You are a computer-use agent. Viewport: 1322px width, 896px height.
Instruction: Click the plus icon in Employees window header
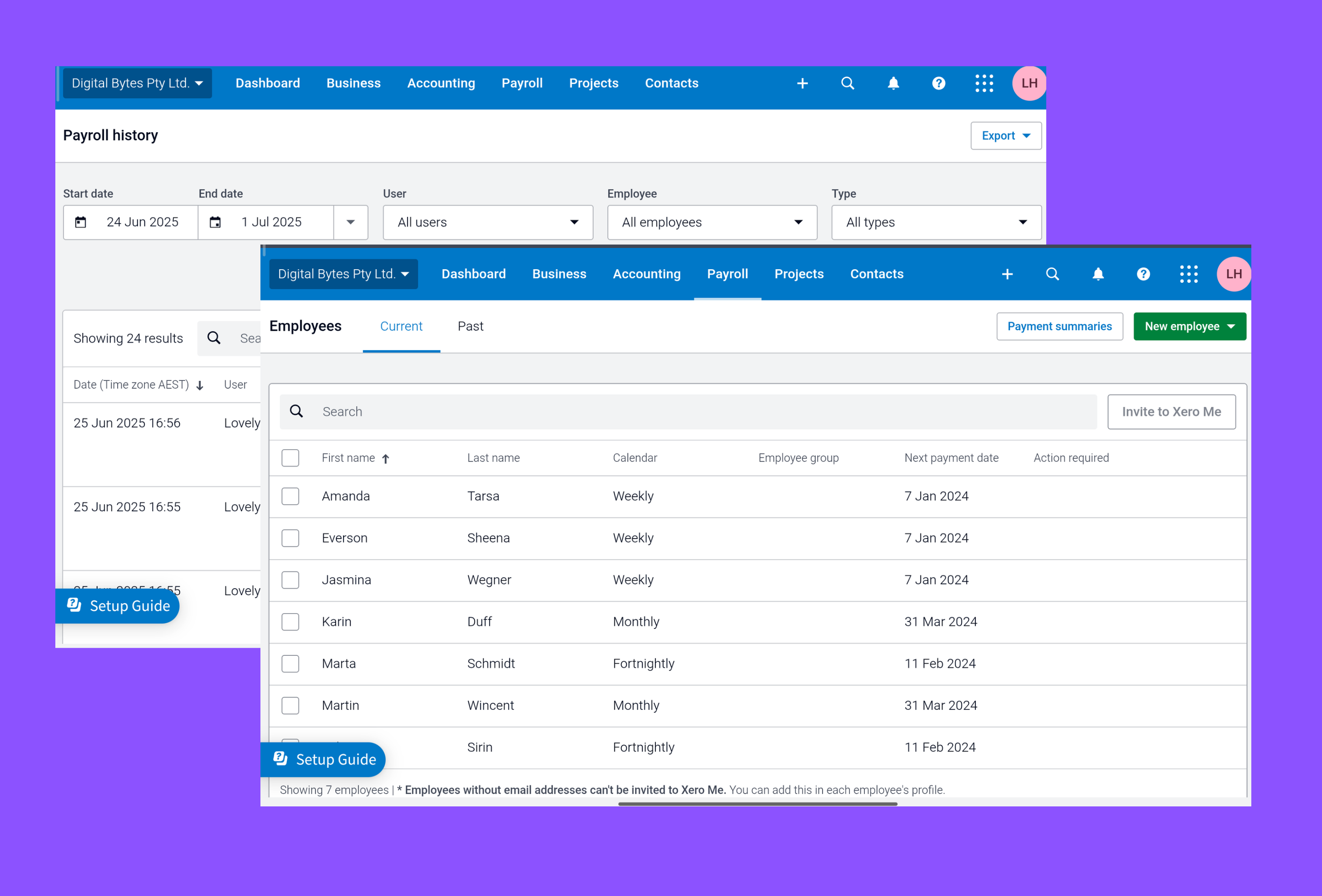click(x=1007, y=274)
